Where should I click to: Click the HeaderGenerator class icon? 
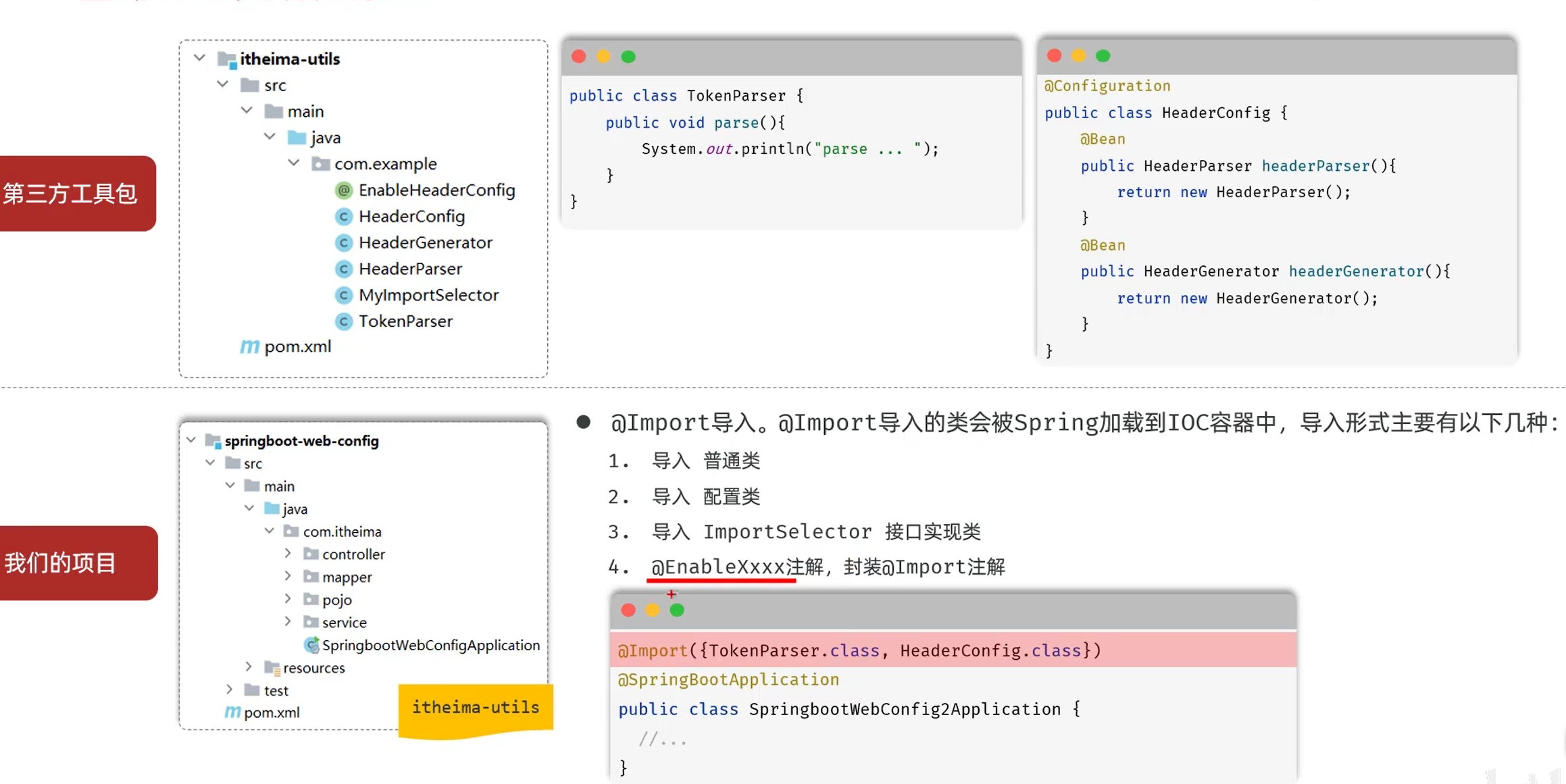click(344, 242)
